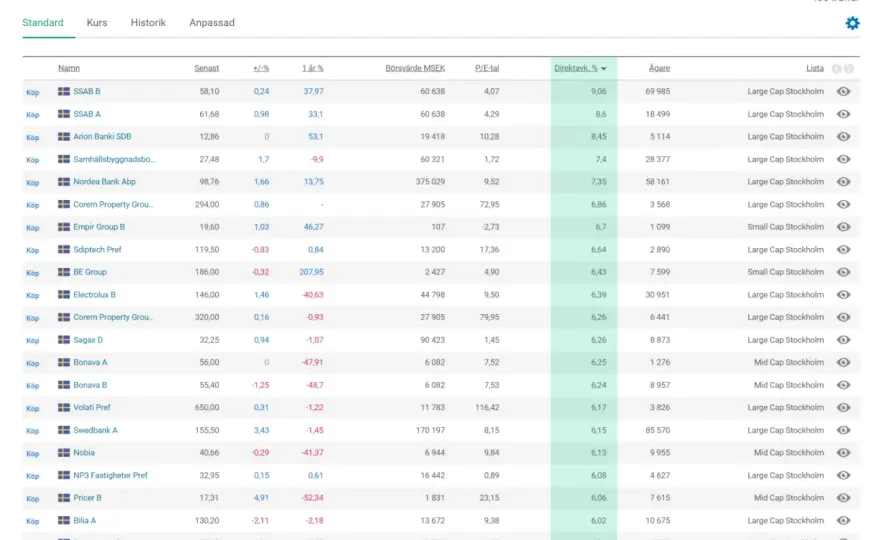Click Köp for Bilia A

point(33,521)
